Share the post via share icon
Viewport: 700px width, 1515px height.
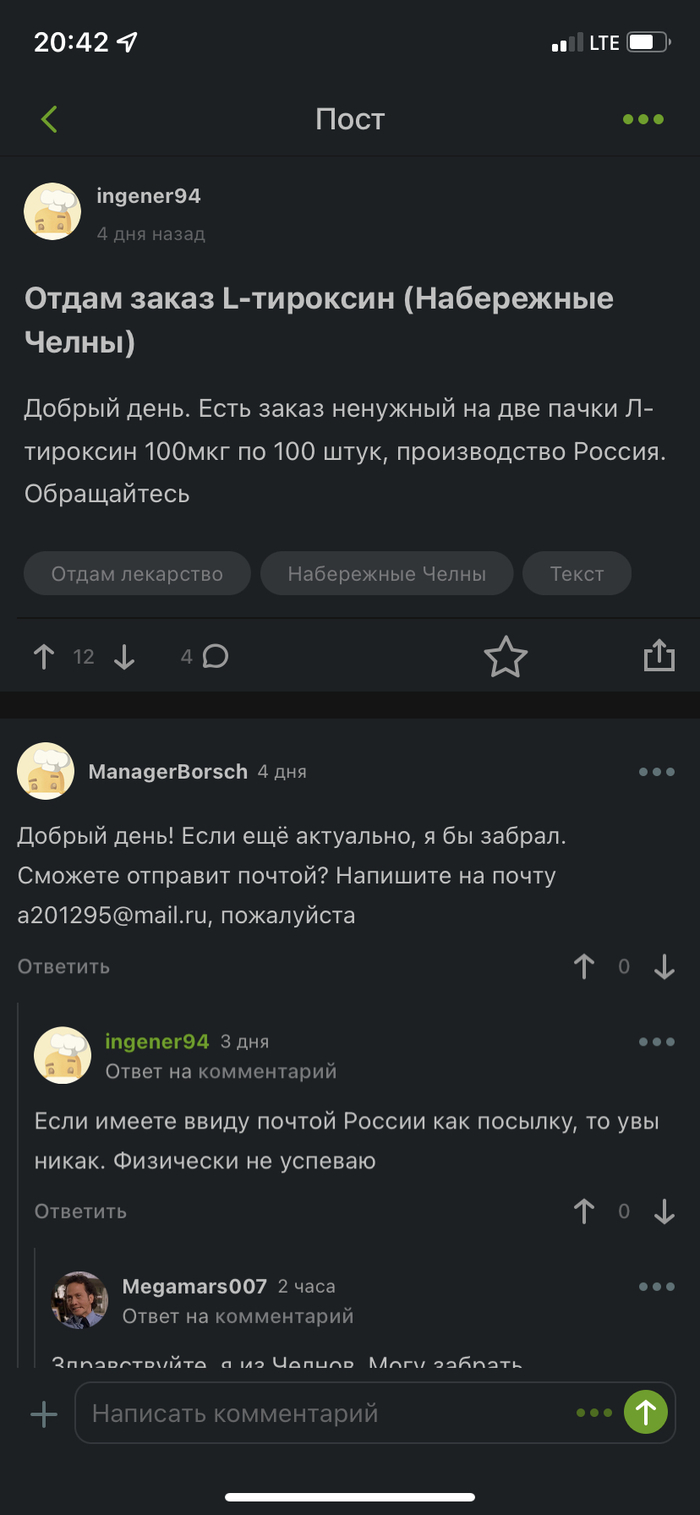[659, 657]
